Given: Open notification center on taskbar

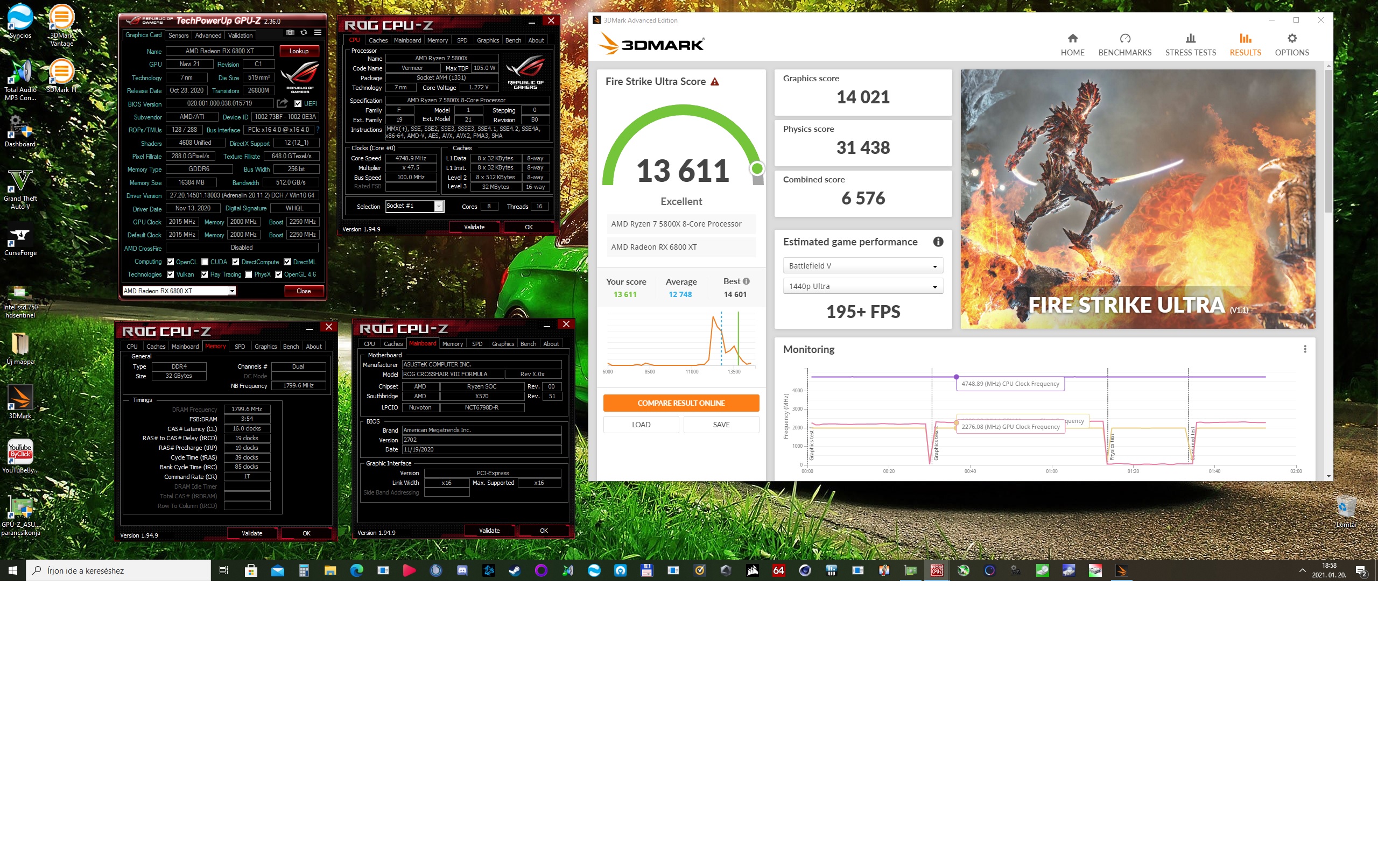Looking at the screenshot, I should click(1361, 570).
